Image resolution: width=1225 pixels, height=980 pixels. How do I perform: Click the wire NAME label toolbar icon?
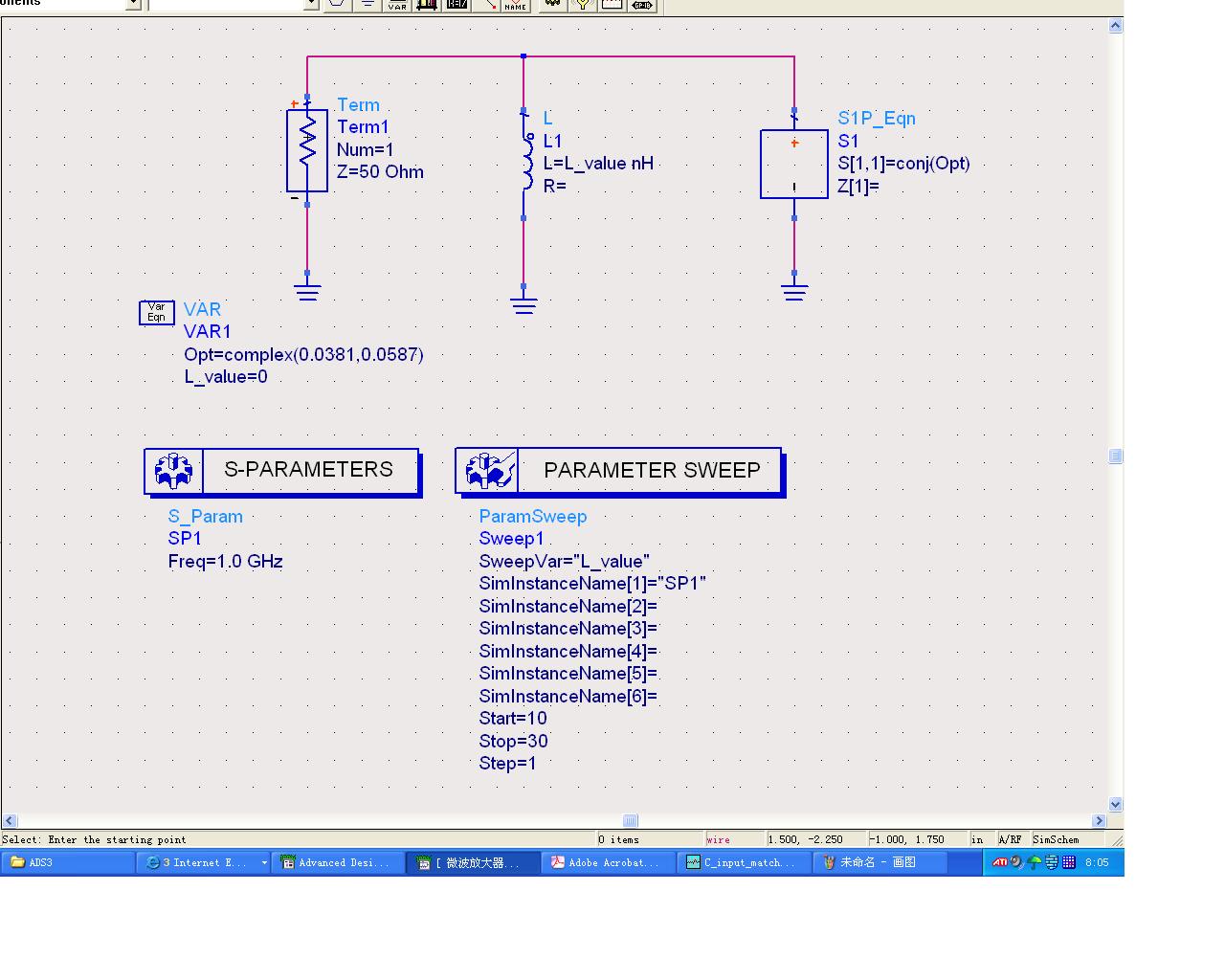(515, 5)
